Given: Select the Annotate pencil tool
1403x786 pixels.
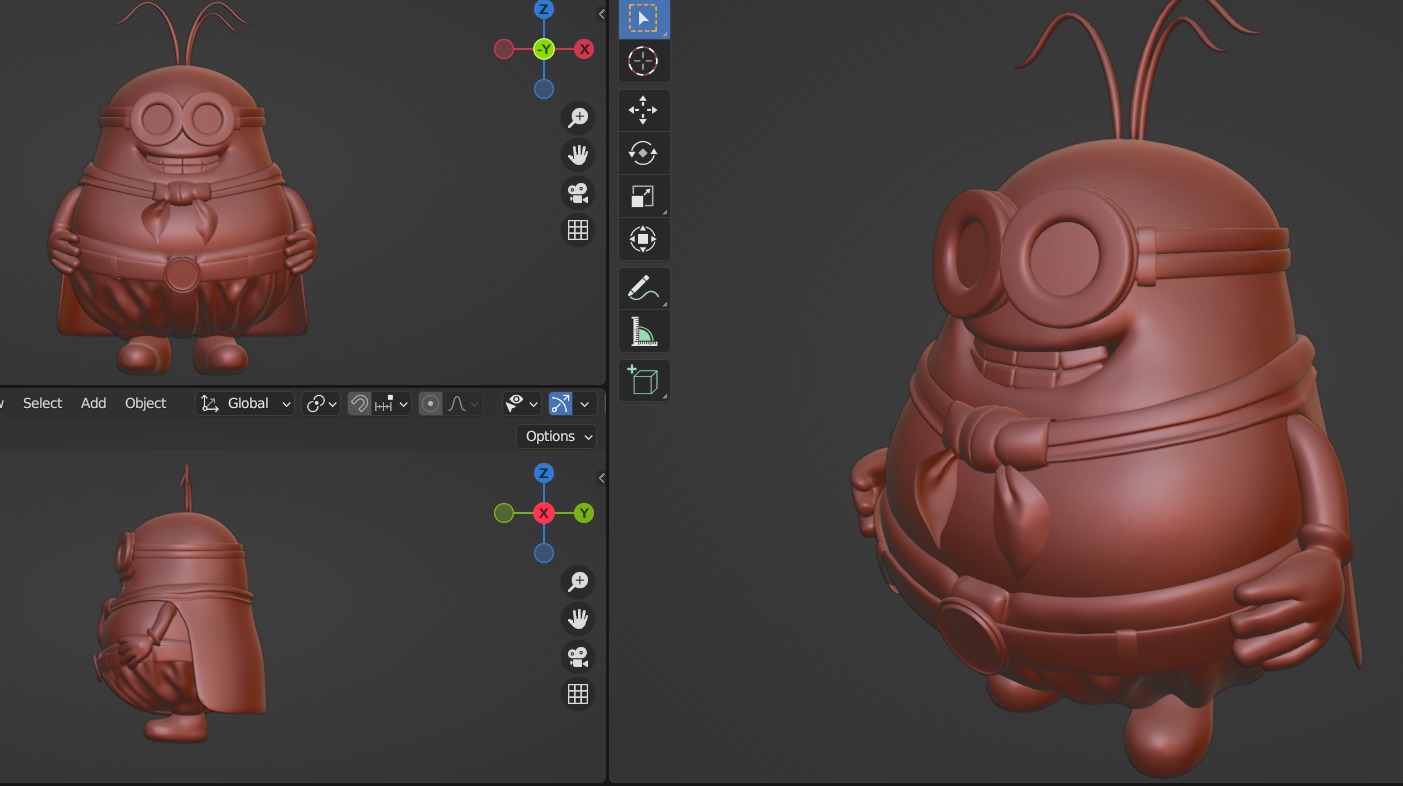Looking at the screenshot, I should click(x=643, y=288).
